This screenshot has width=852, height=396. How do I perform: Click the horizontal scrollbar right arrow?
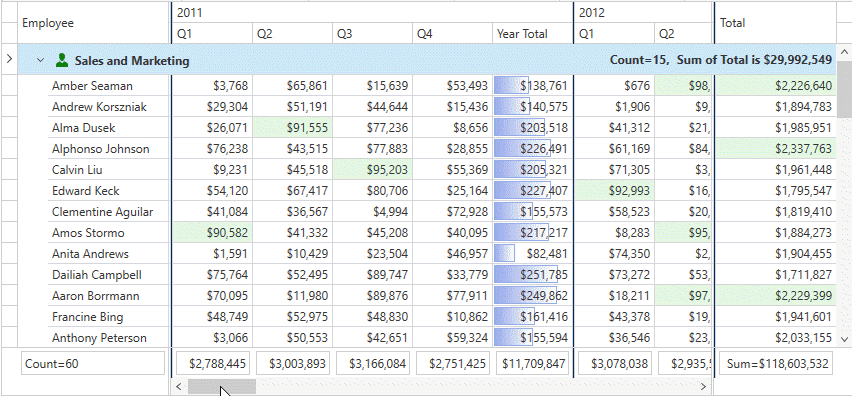click(x=704, y=386)
